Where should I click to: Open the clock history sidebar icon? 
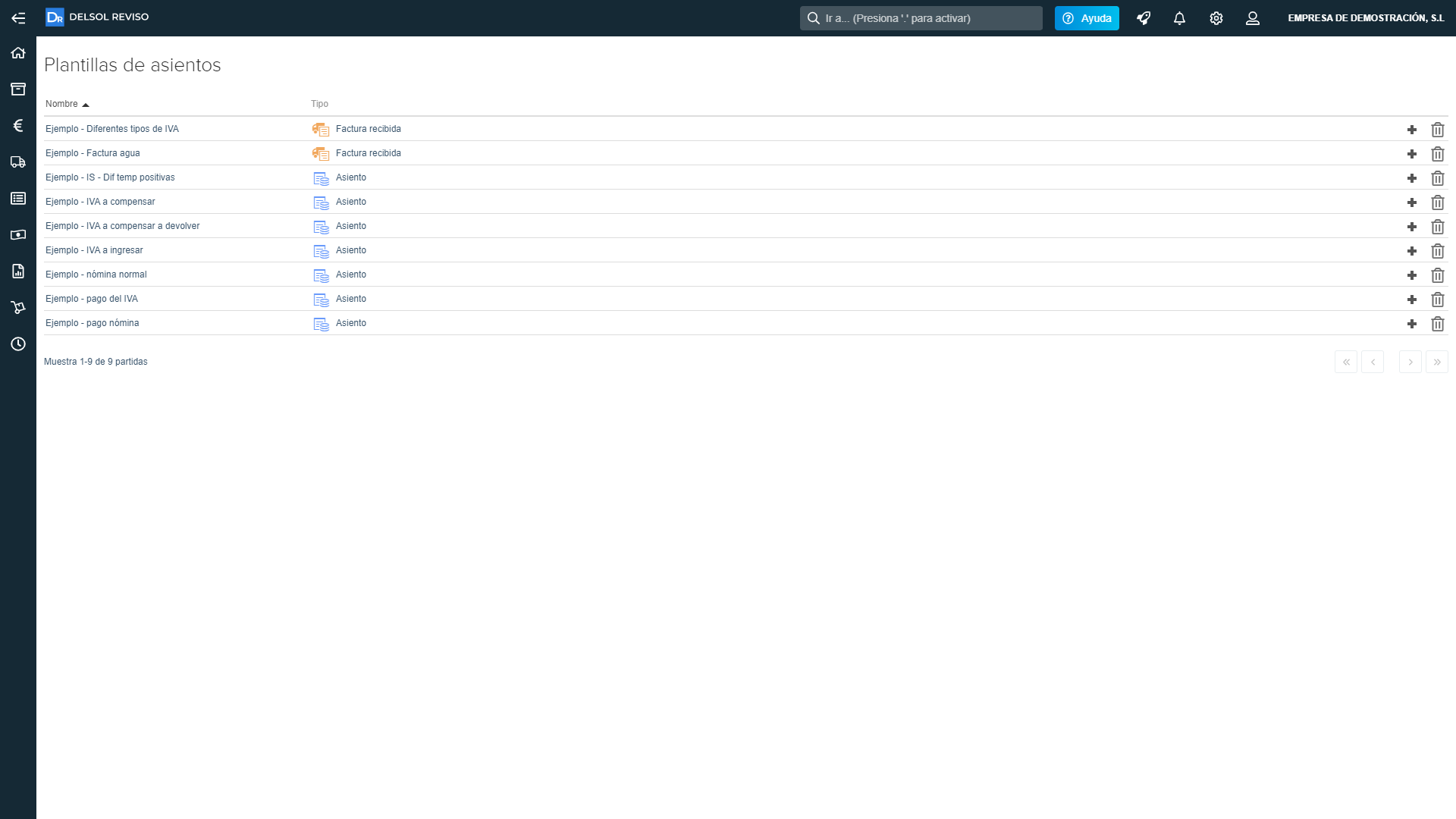(x=18, y=344)
